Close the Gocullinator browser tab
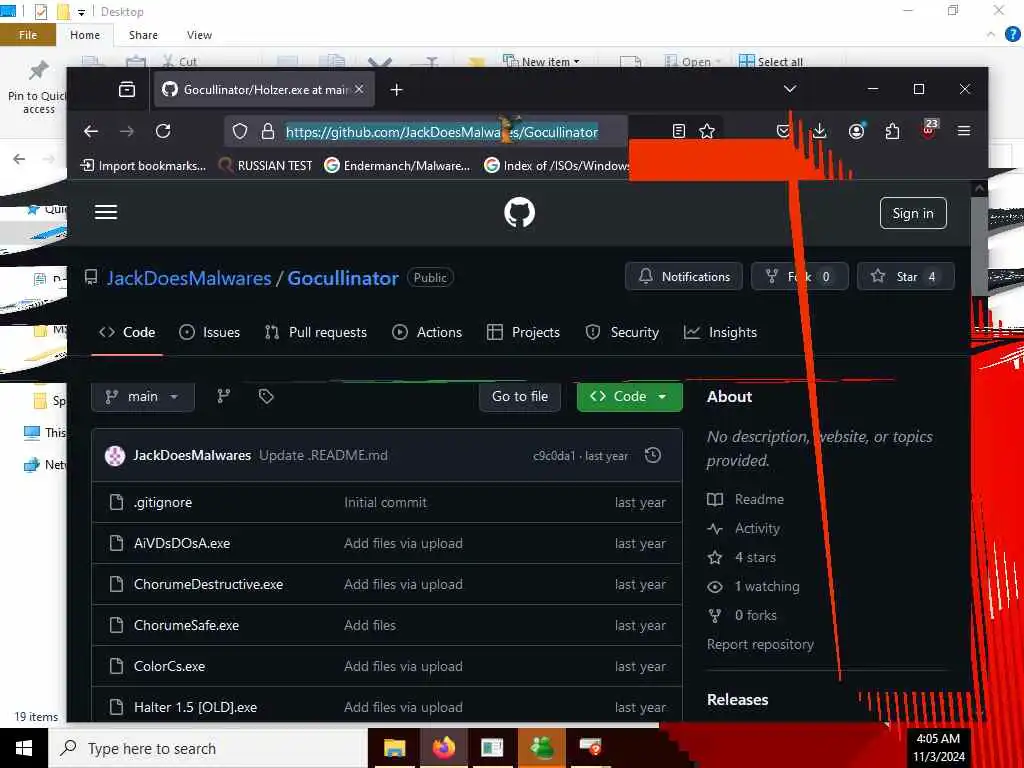Image resolution: width=1024 pixels, height=768 pixels. pos(359,89)
